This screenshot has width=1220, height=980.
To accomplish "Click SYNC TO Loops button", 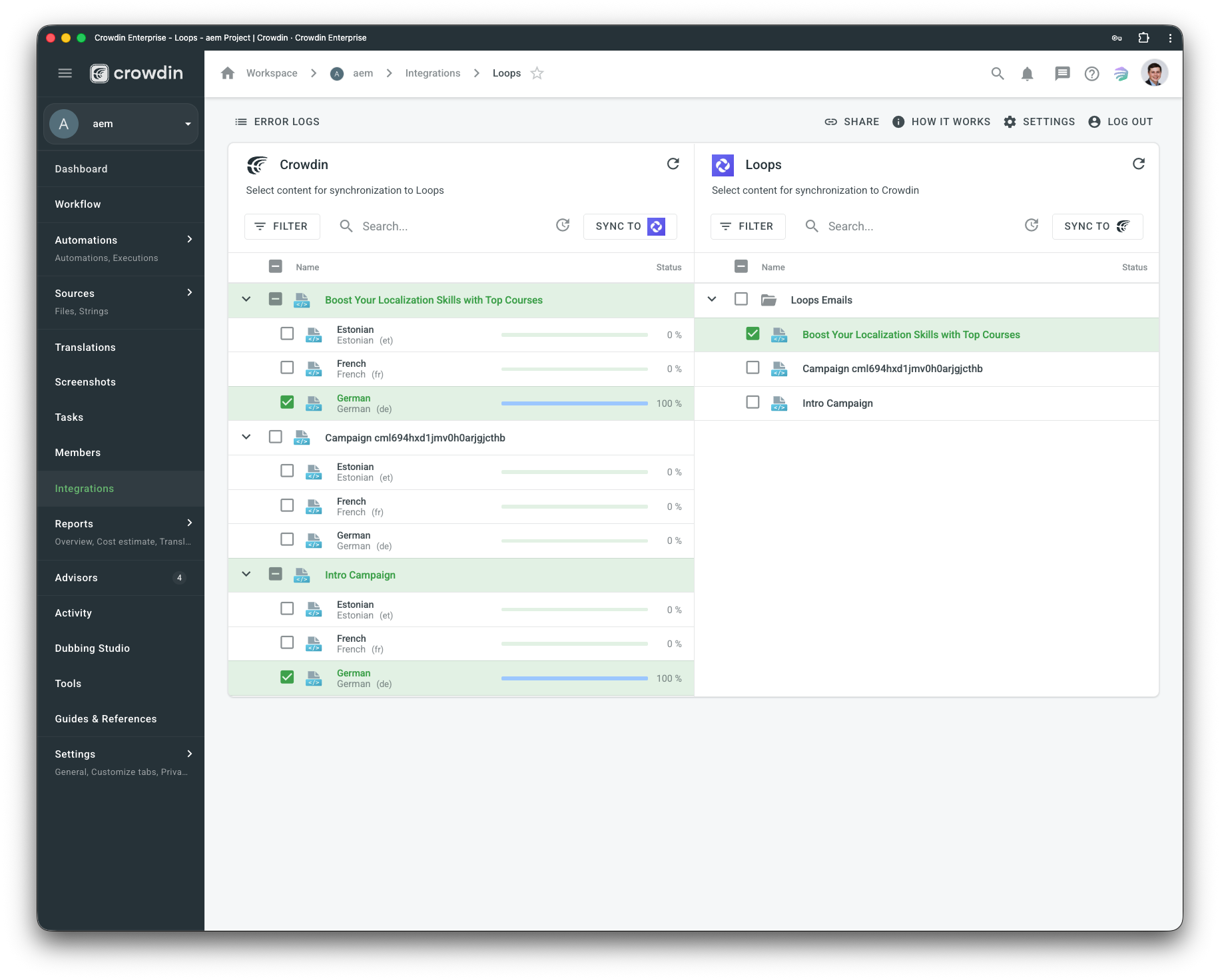I will point(630,226).
